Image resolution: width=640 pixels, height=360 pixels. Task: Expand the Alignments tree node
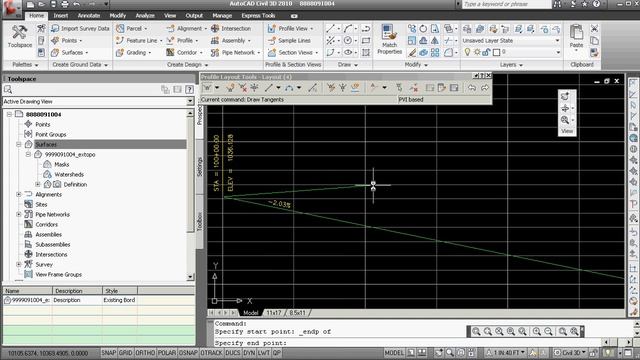(x=19, y=195)
